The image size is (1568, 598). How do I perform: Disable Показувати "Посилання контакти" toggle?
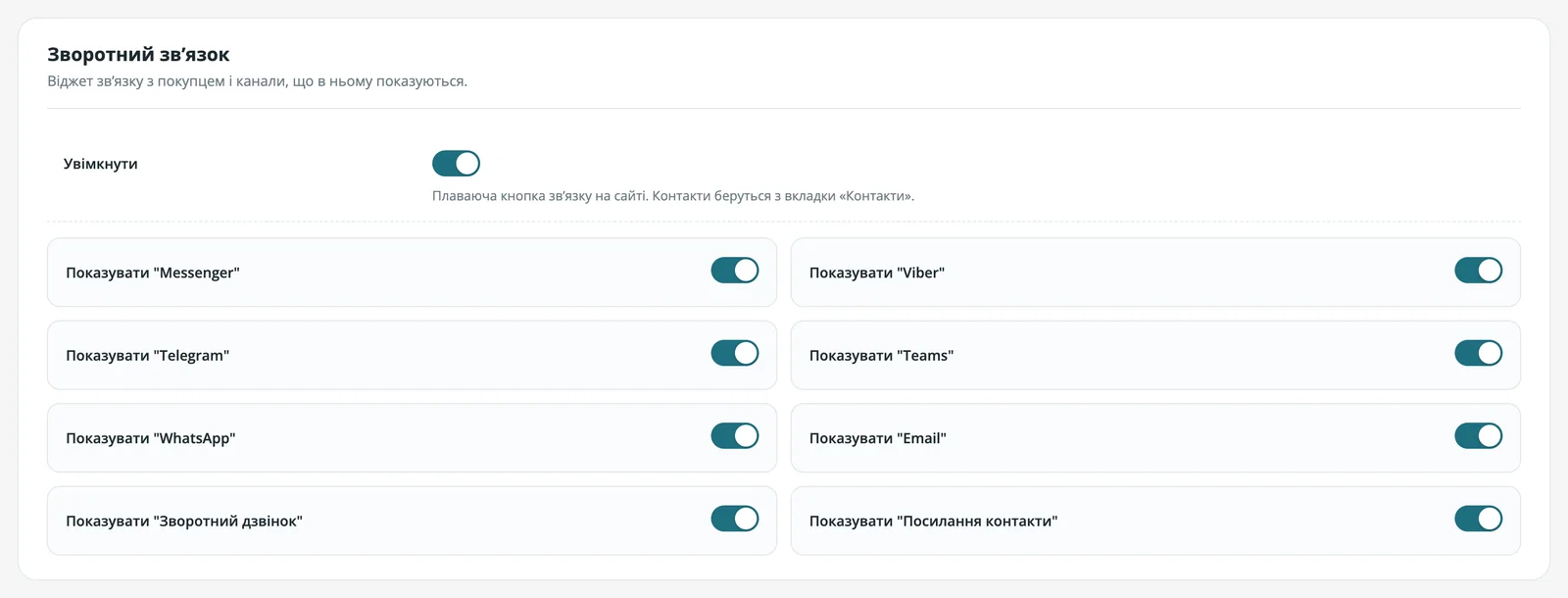pos(1479,519)
